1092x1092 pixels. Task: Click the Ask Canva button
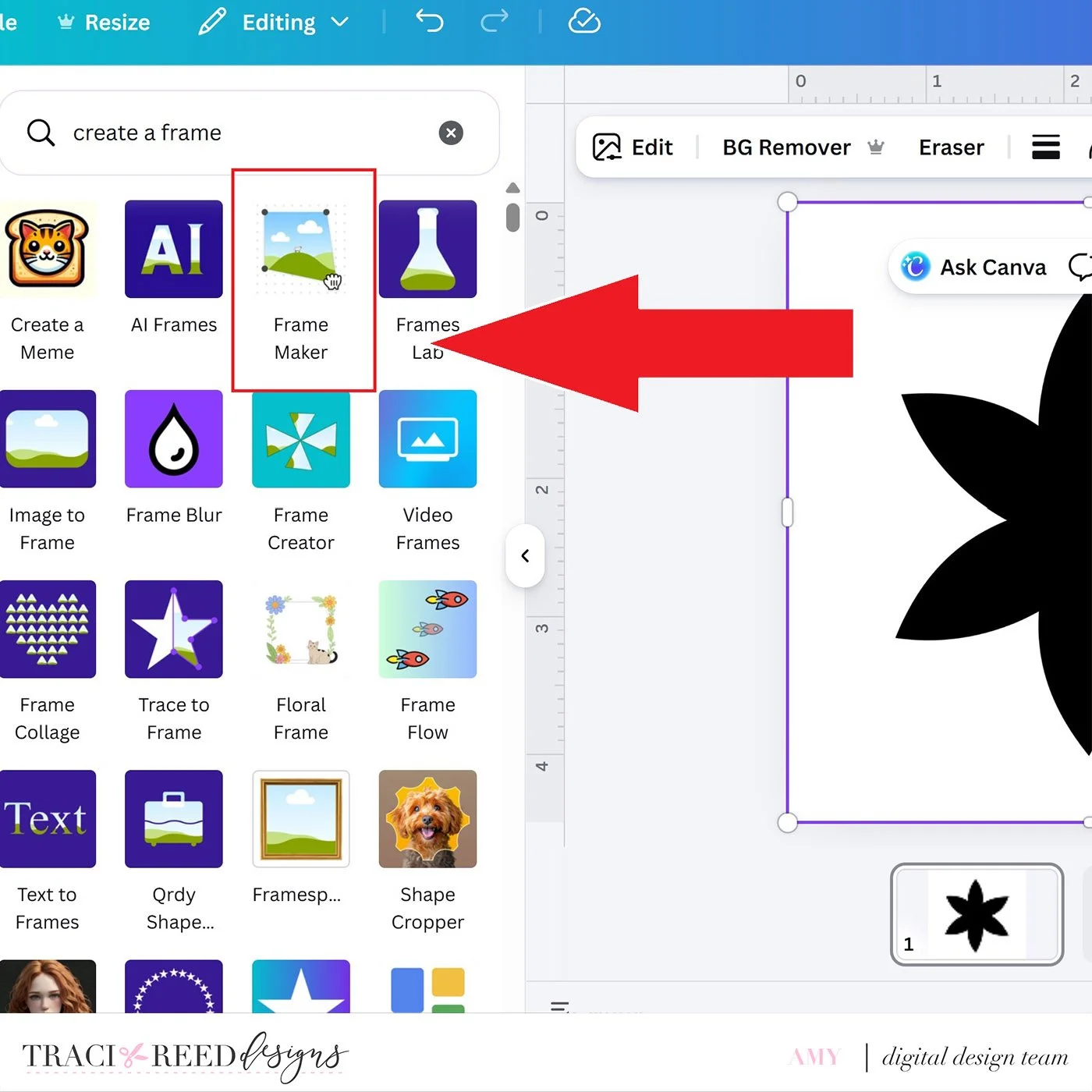(x=973, y=267)
